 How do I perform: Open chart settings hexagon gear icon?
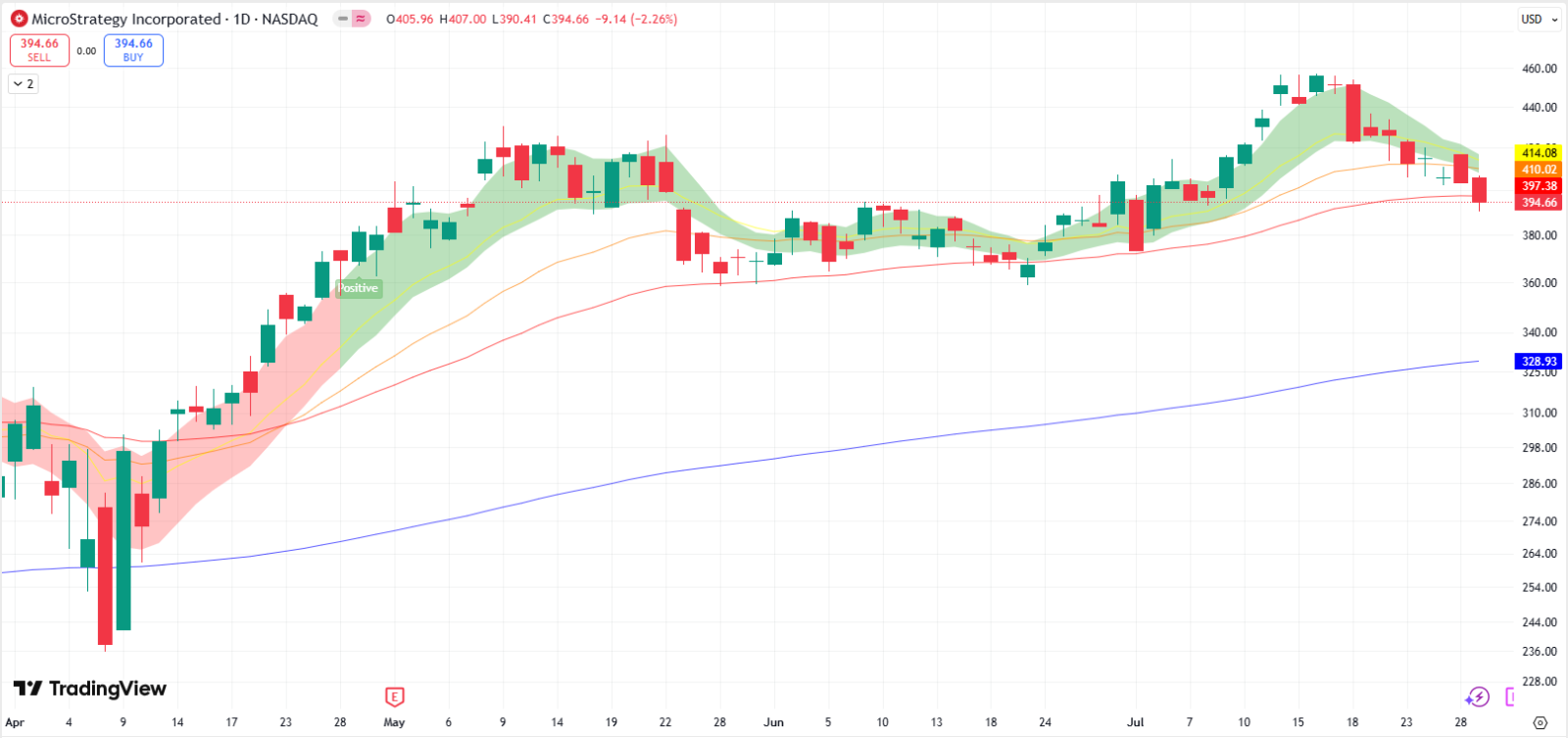pos(1540,722)
